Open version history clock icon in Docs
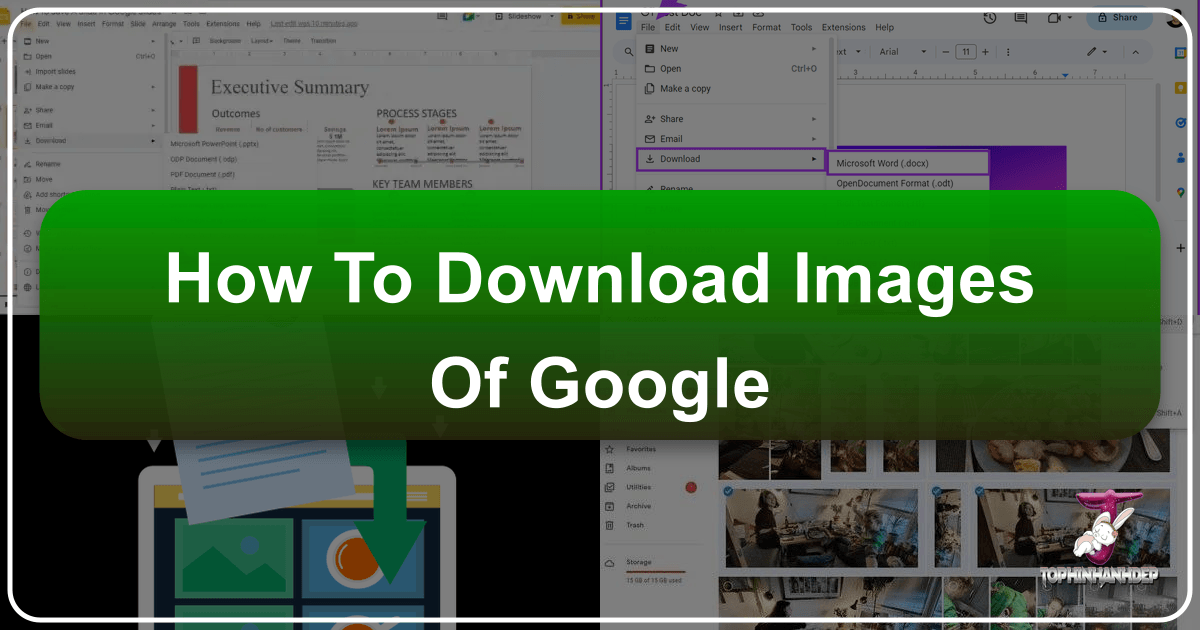 [989, 18]
